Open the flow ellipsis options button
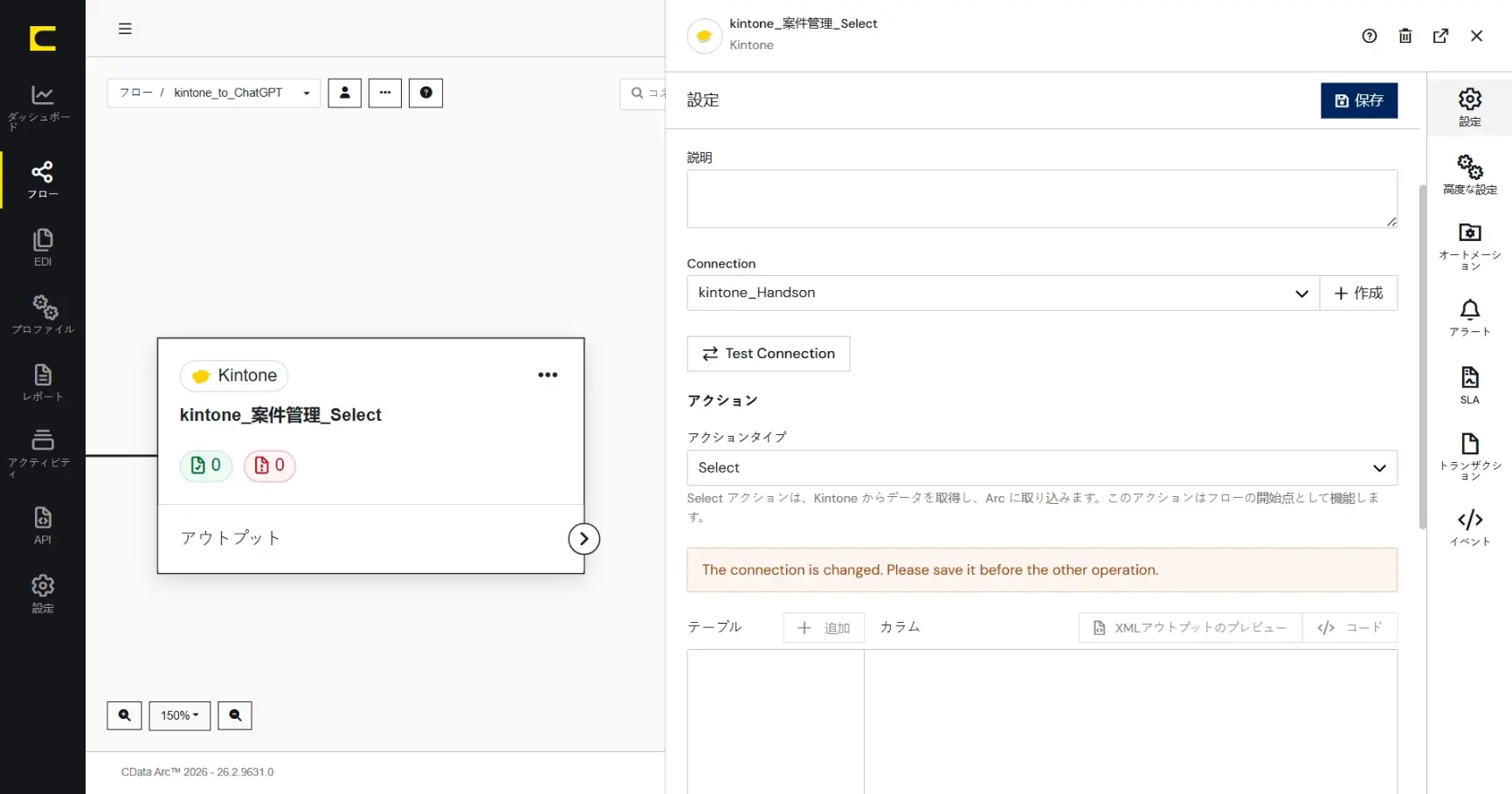 pos(385,93)
